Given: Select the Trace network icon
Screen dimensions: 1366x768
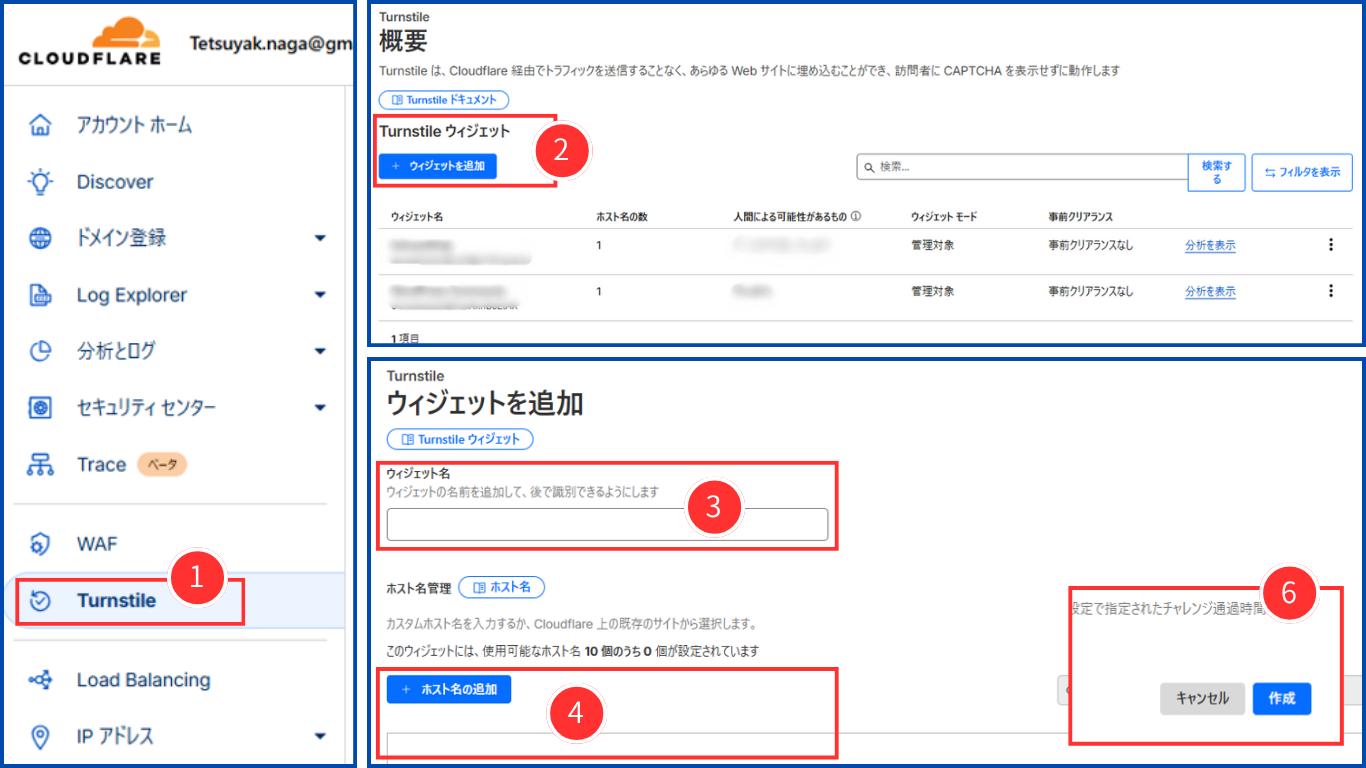Looking at the screenshot, I should (40, 464).
